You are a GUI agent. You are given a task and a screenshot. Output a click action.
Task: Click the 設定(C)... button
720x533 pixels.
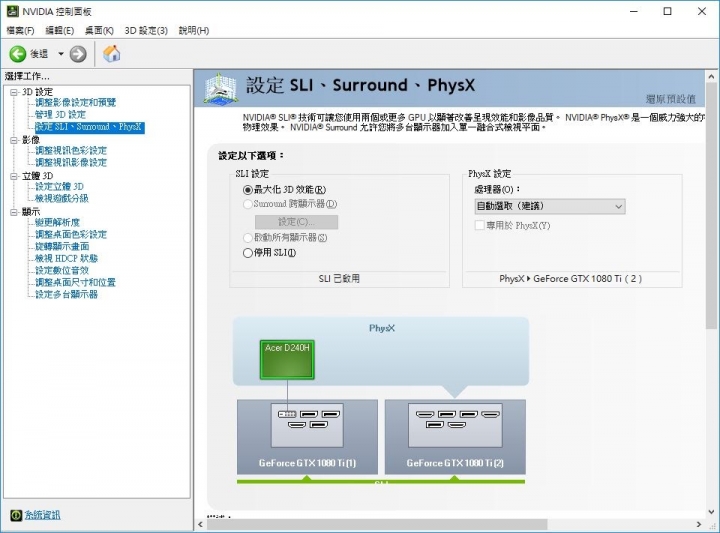pos(297,222)
